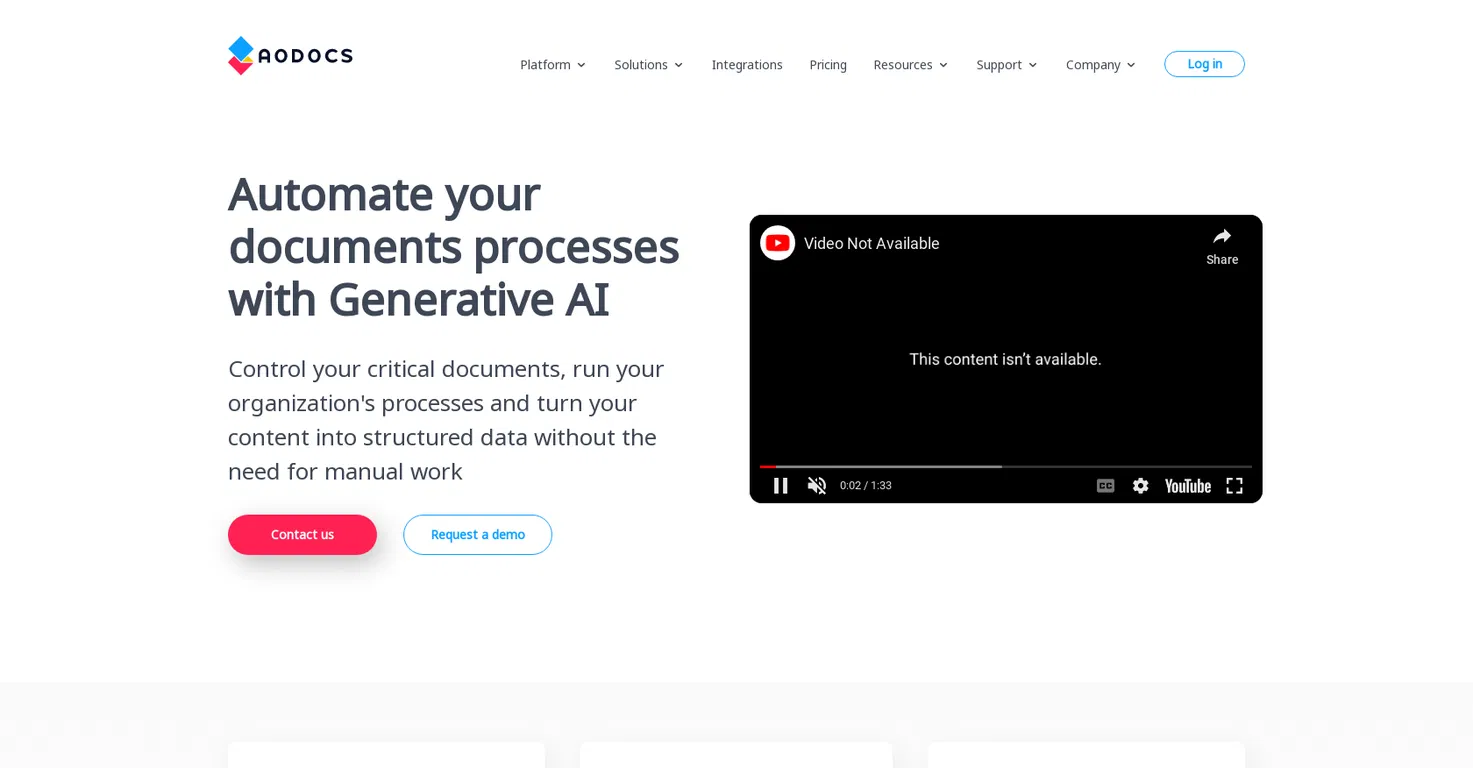Open the Resources menu
The image size is (1473, 768).
pos(903,65)
